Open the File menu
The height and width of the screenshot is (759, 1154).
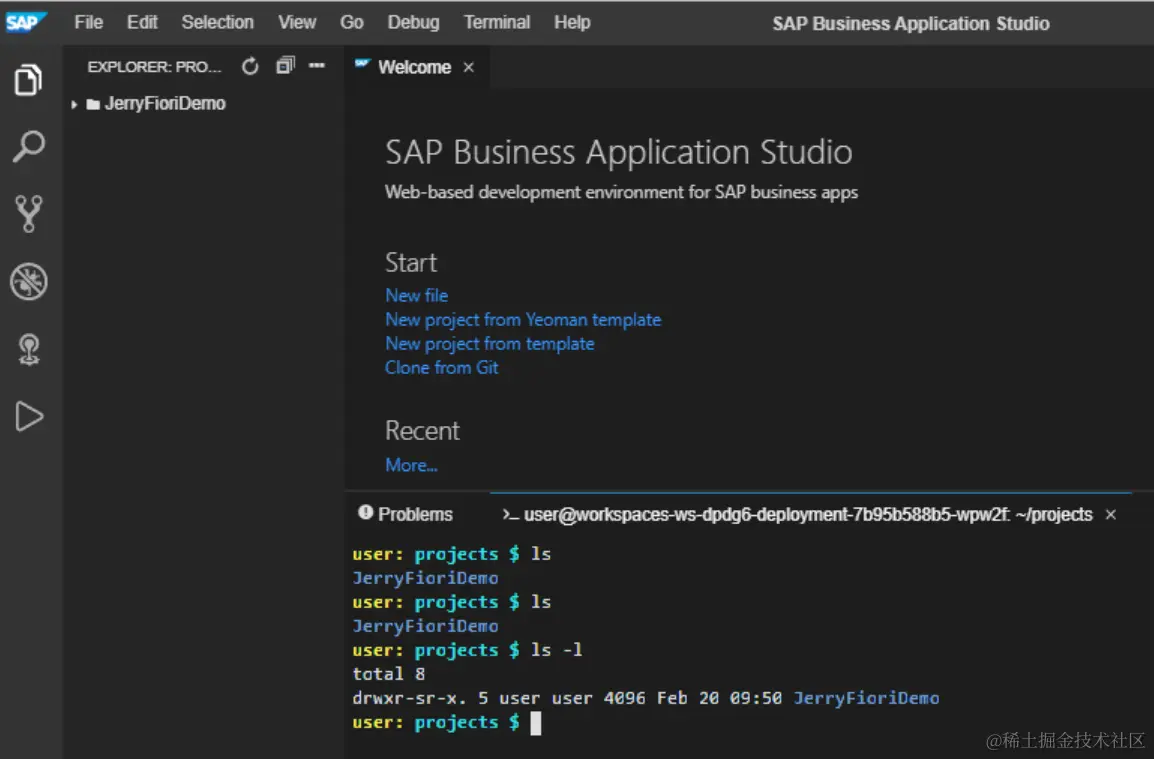coord(88,23)
